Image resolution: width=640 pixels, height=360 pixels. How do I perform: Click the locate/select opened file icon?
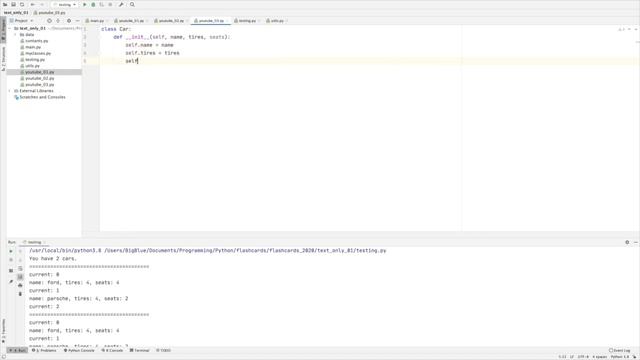pyautogui.click(x=49, y=20)
